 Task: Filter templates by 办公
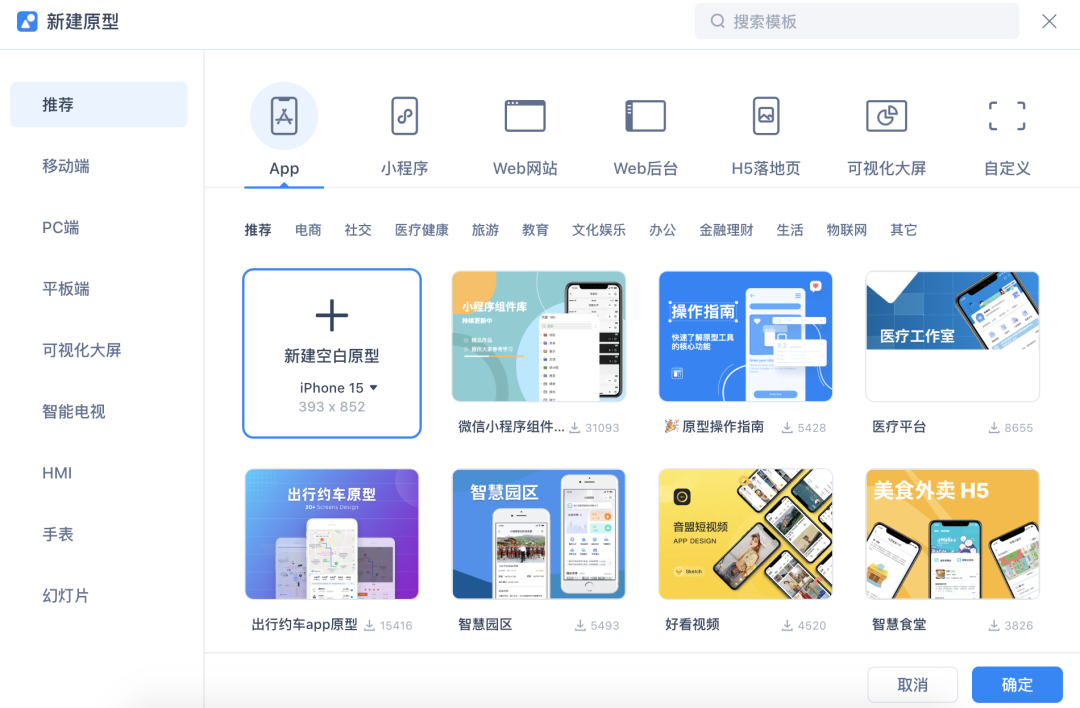tap(663, 230)
